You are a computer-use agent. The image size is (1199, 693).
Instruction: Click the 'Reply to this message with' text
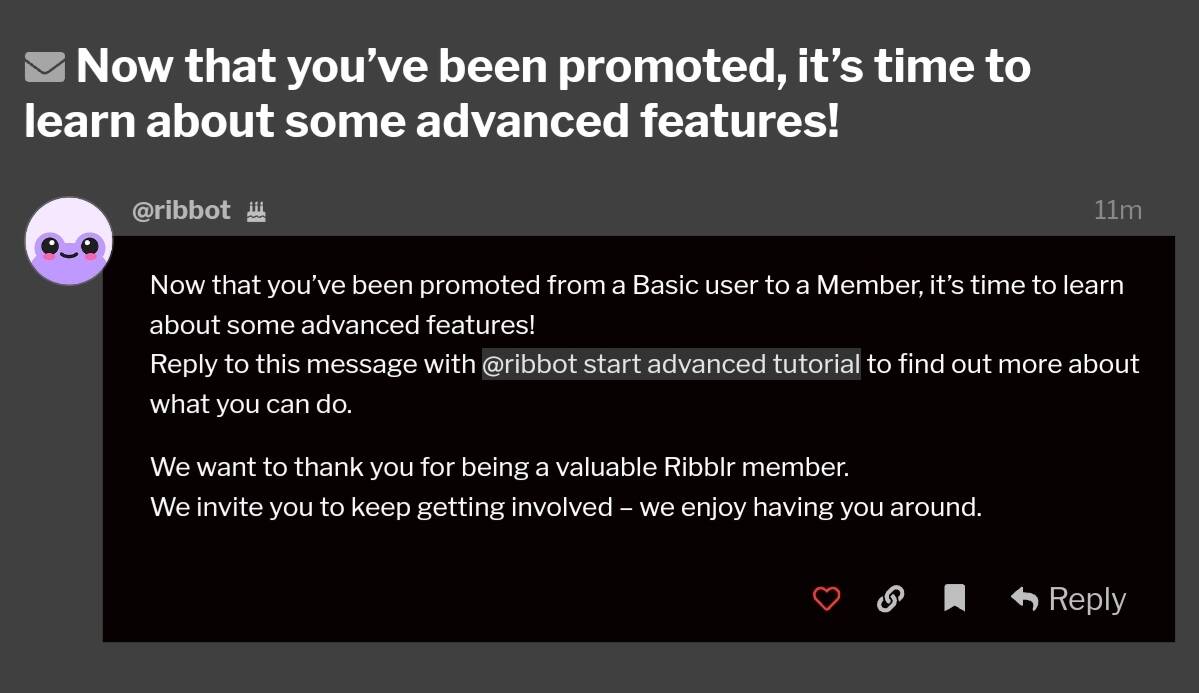pos(313,364)
